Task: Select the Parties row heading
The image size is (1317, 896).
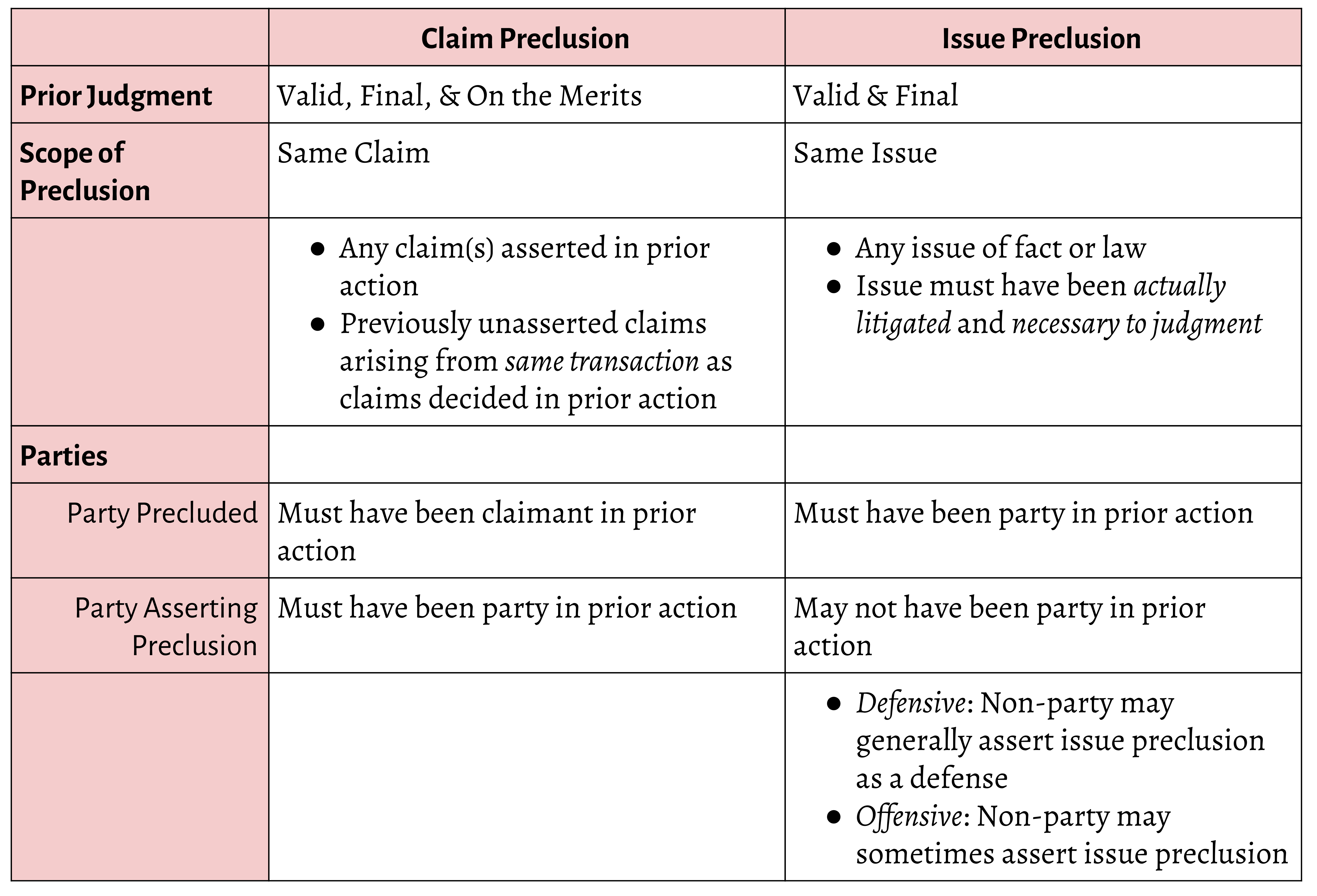Action: [63, 455]
